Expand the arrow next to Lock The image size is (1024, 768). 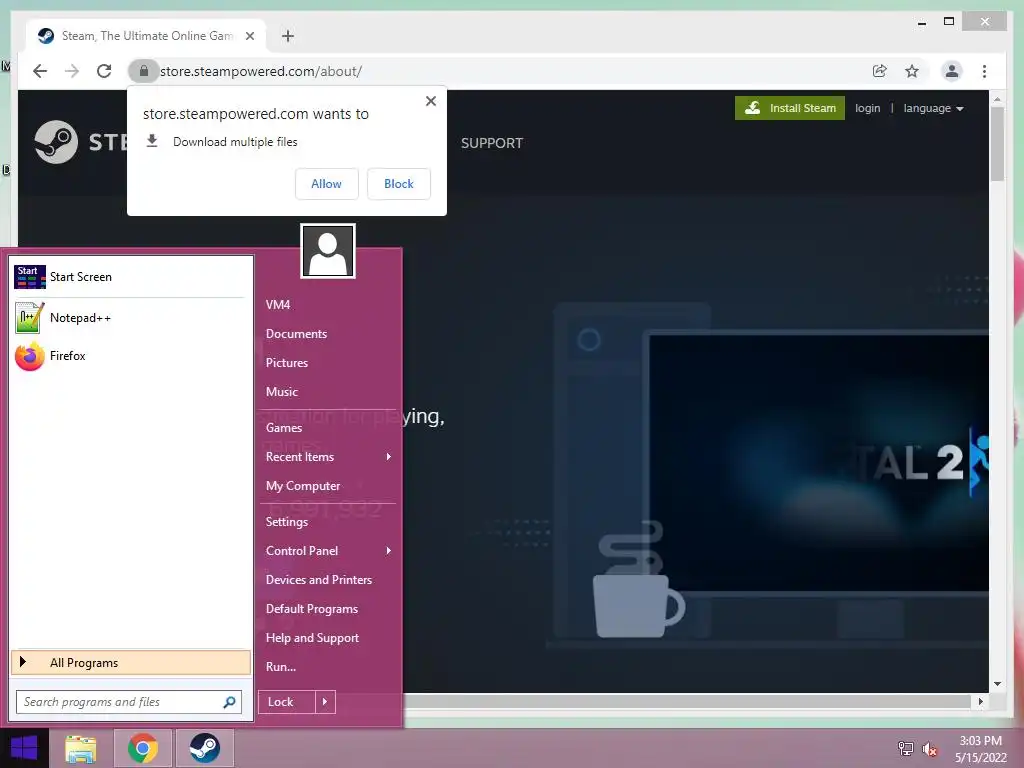click(325, 702)
